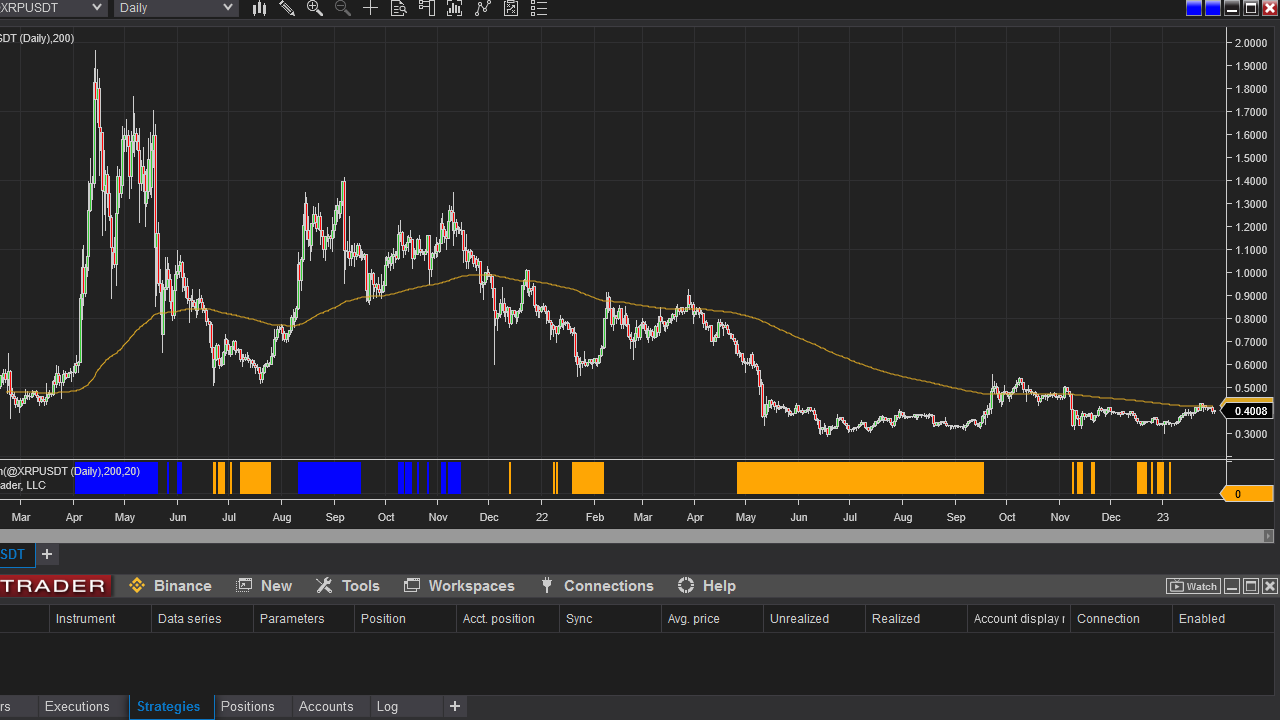Select the crosshair cursor tool

[371, 8]
